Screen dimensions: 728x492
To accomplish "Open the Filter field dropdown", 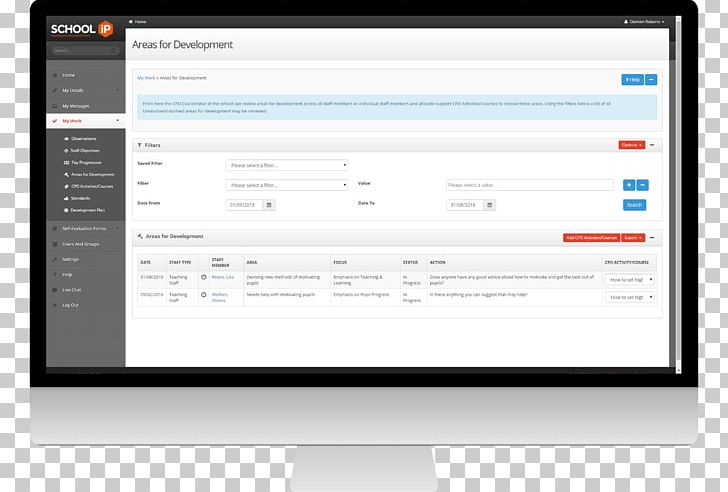I will click(x=287, y=185).
